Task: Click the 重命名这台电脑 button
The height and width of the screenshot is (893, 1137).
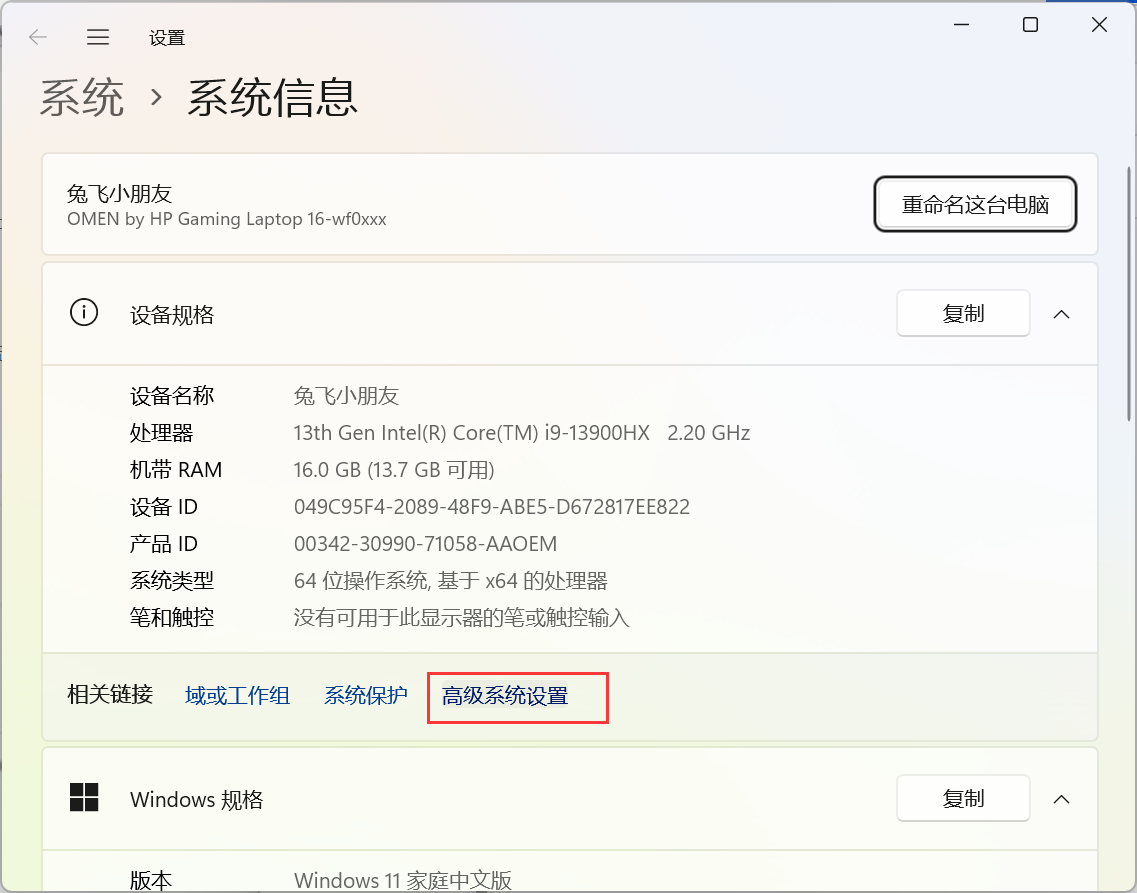Action: coord(975,204)
